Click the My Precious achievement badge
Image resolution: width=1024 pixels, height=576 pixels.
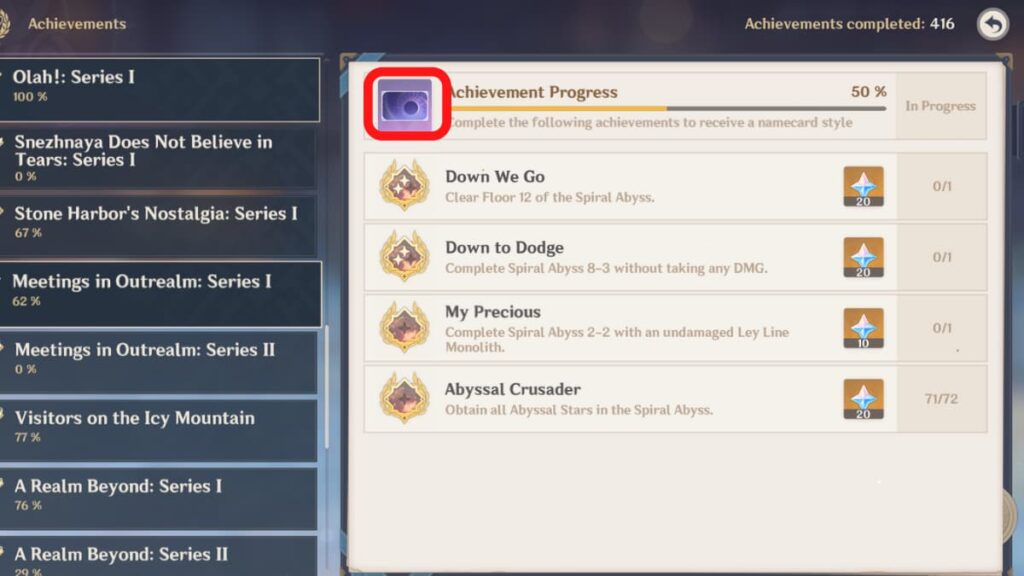click(404, 327)
